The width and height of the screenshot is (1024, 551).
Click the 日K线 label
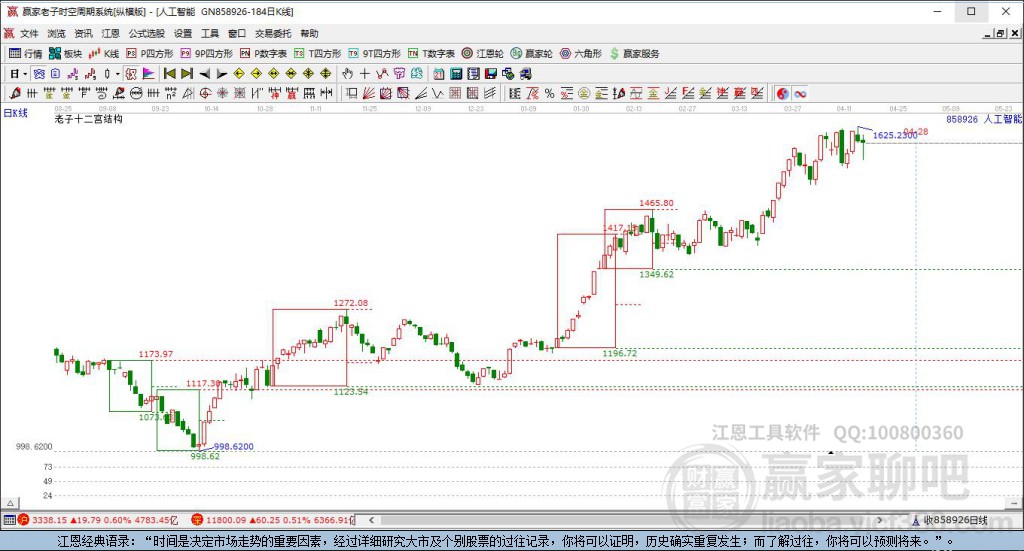click(x=16, y=113)
